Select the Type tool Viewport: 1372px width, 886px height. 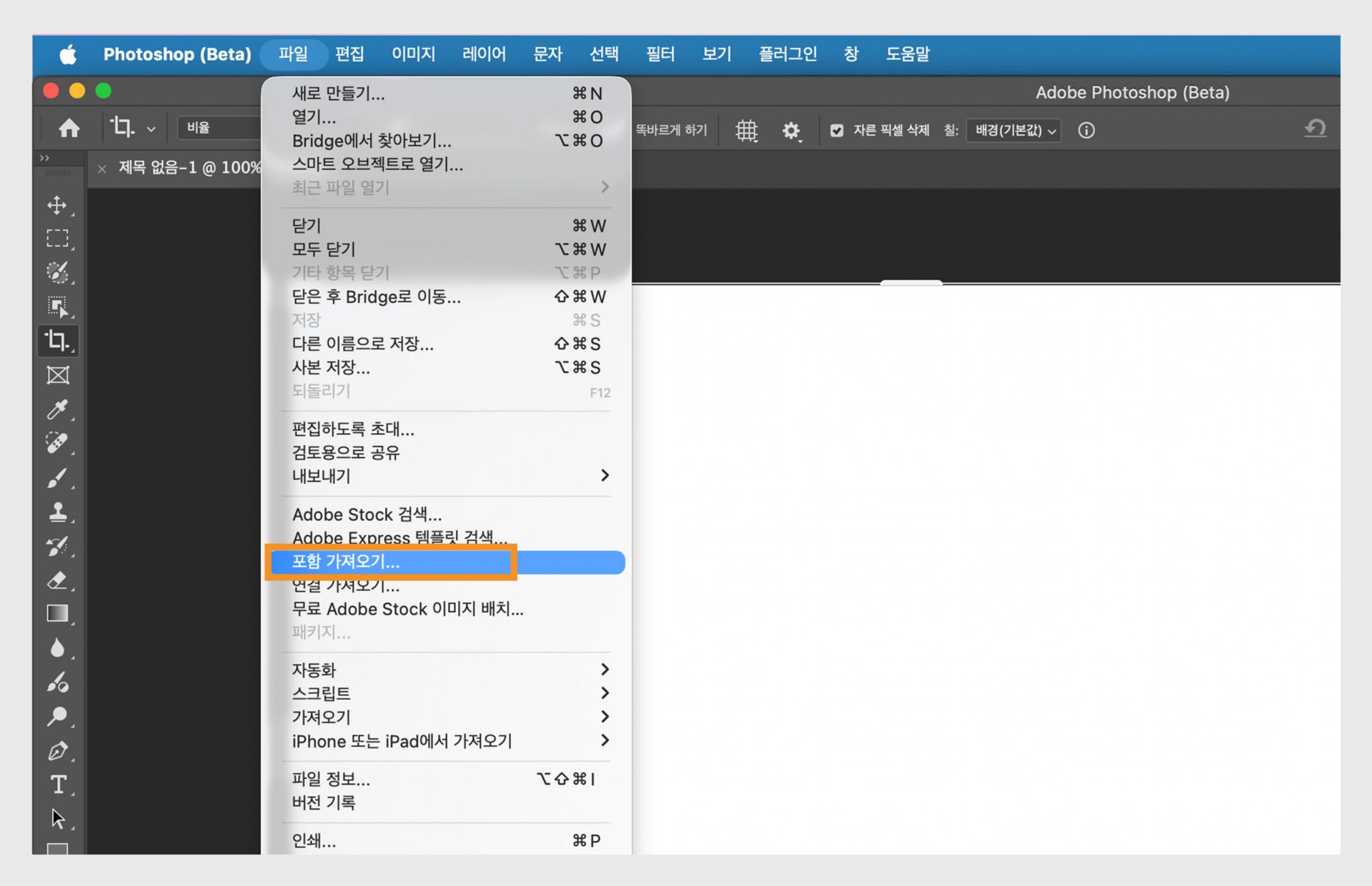pos(59,784)
